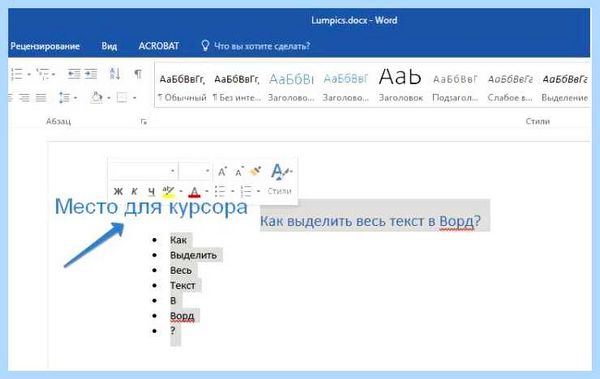
Task: Decrease indent using the ribbon icon
Action: (x=73, y=74)
